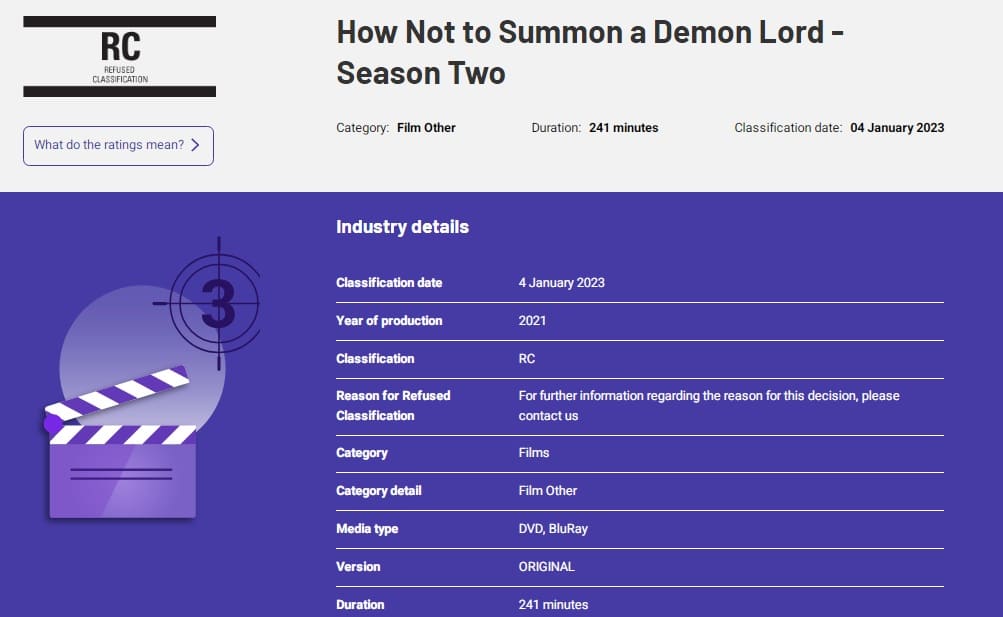Click the header date '04 January 2023'

point(897,128)
